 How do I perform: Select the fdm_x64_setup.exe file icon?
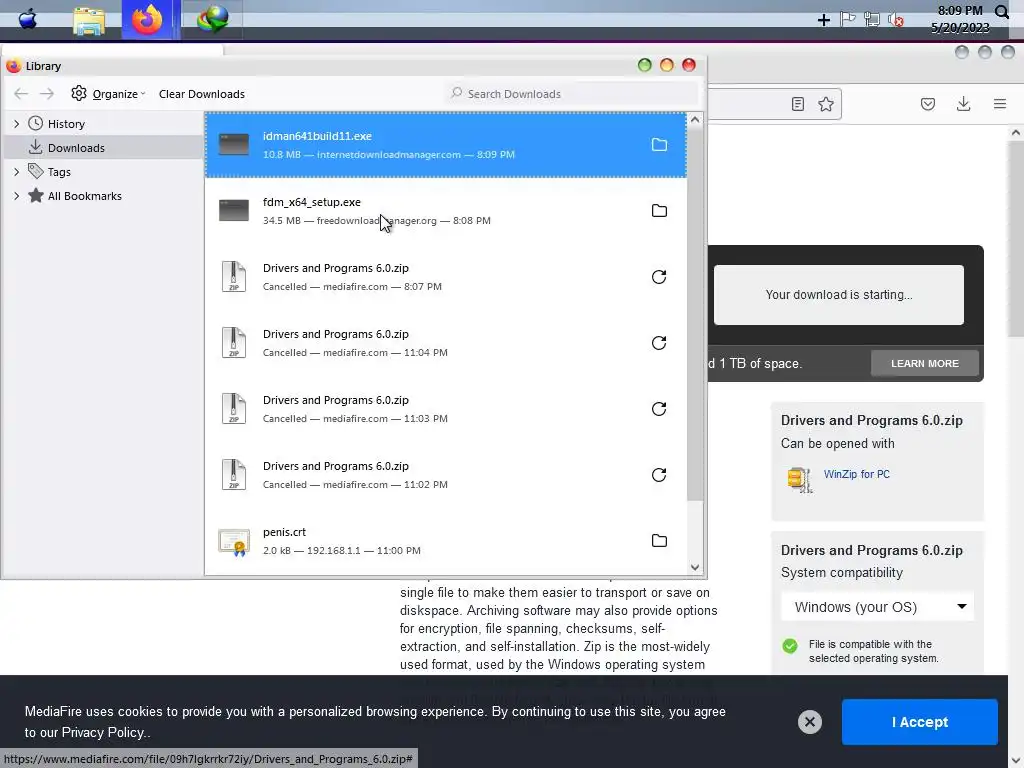tap(234, 210)
